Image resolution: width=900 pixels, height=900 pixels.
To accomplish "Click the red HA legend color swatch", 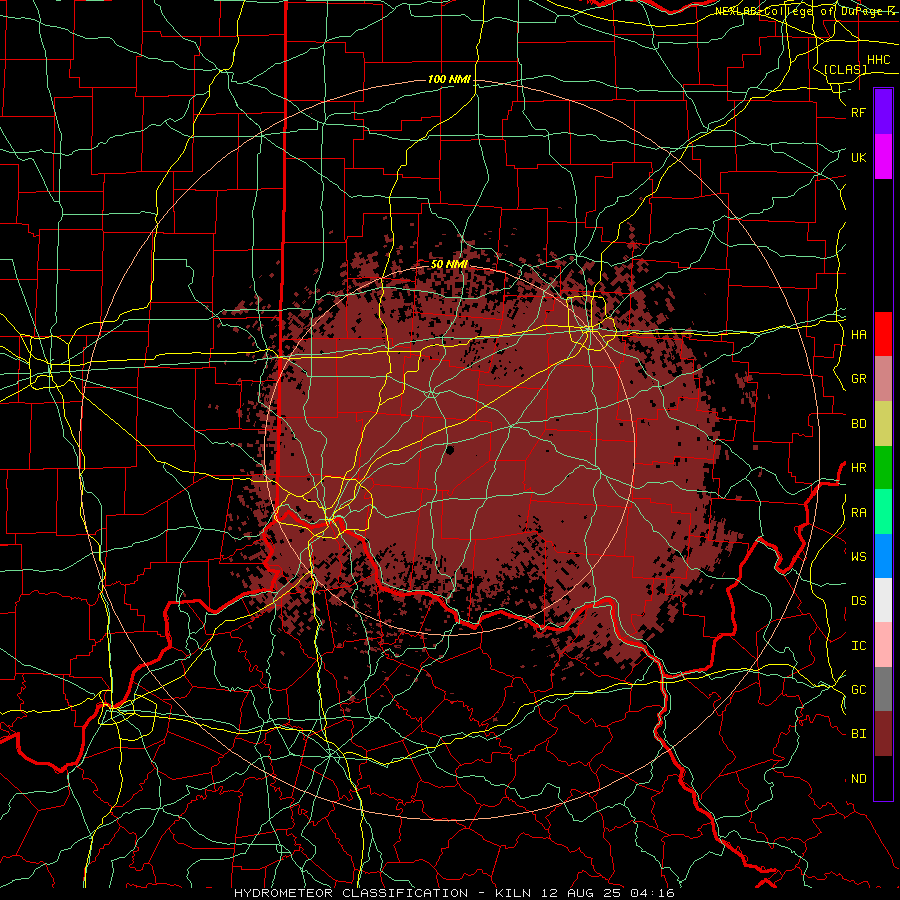I will [x=883, y=334].
